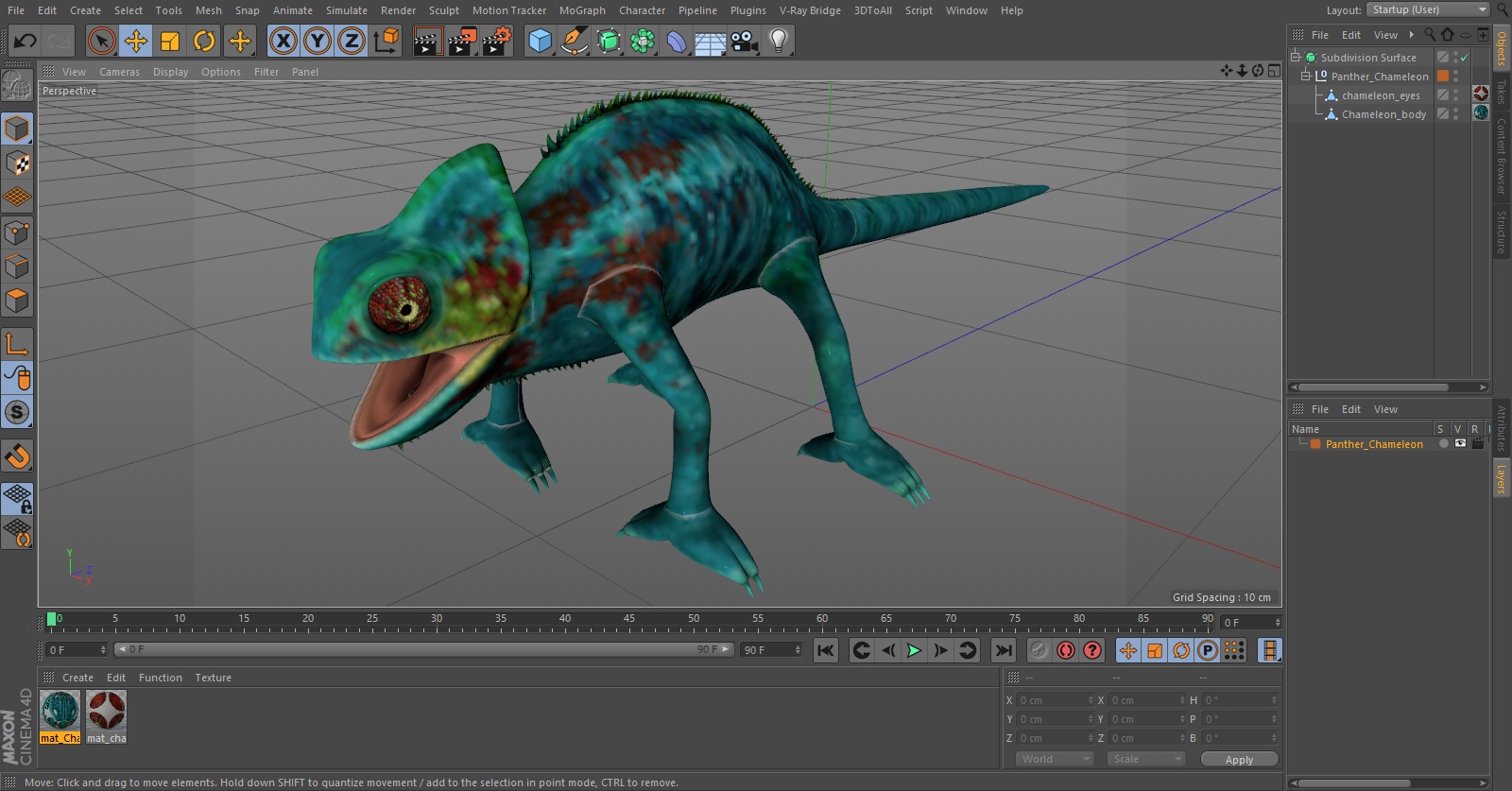Go to start of animation
Image resolution: width=1512 pixels, height=791 pixels.
click(826, 650)
